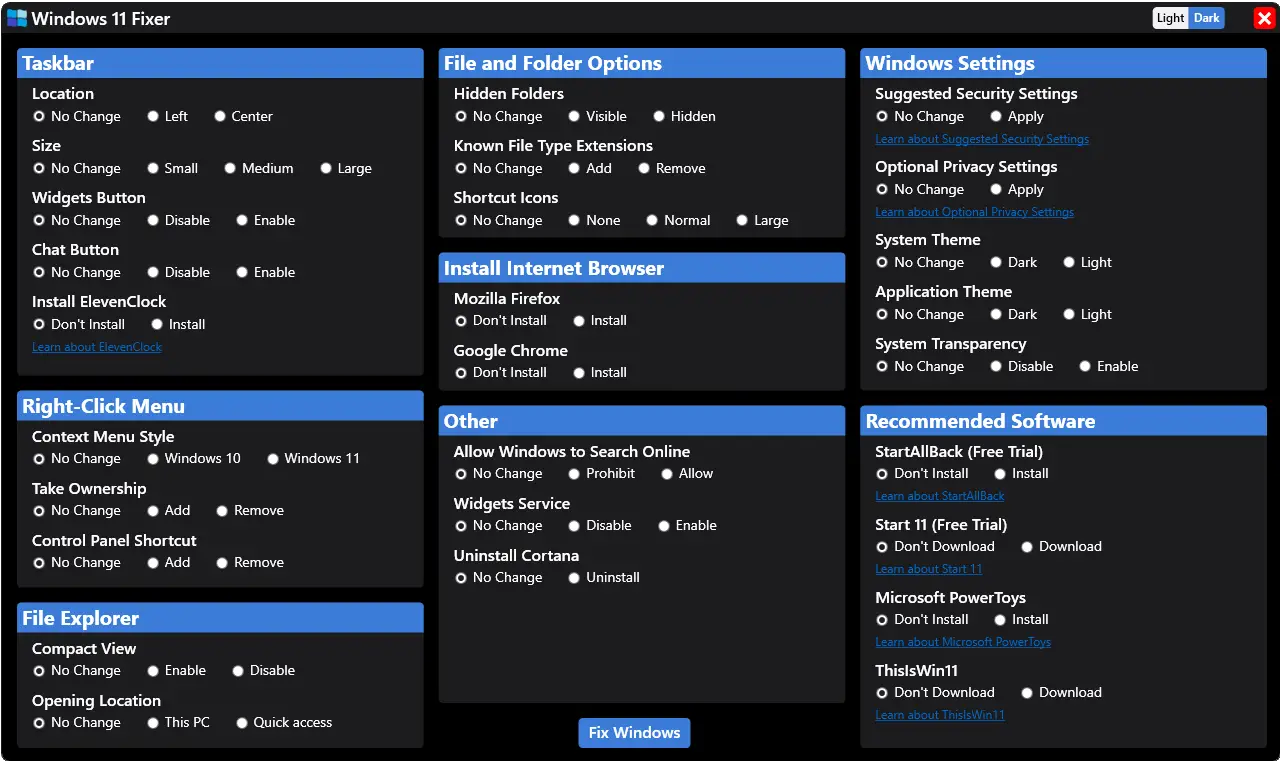
Task: Open Learn about StartAllBack link
Action: tap(940, 496)
